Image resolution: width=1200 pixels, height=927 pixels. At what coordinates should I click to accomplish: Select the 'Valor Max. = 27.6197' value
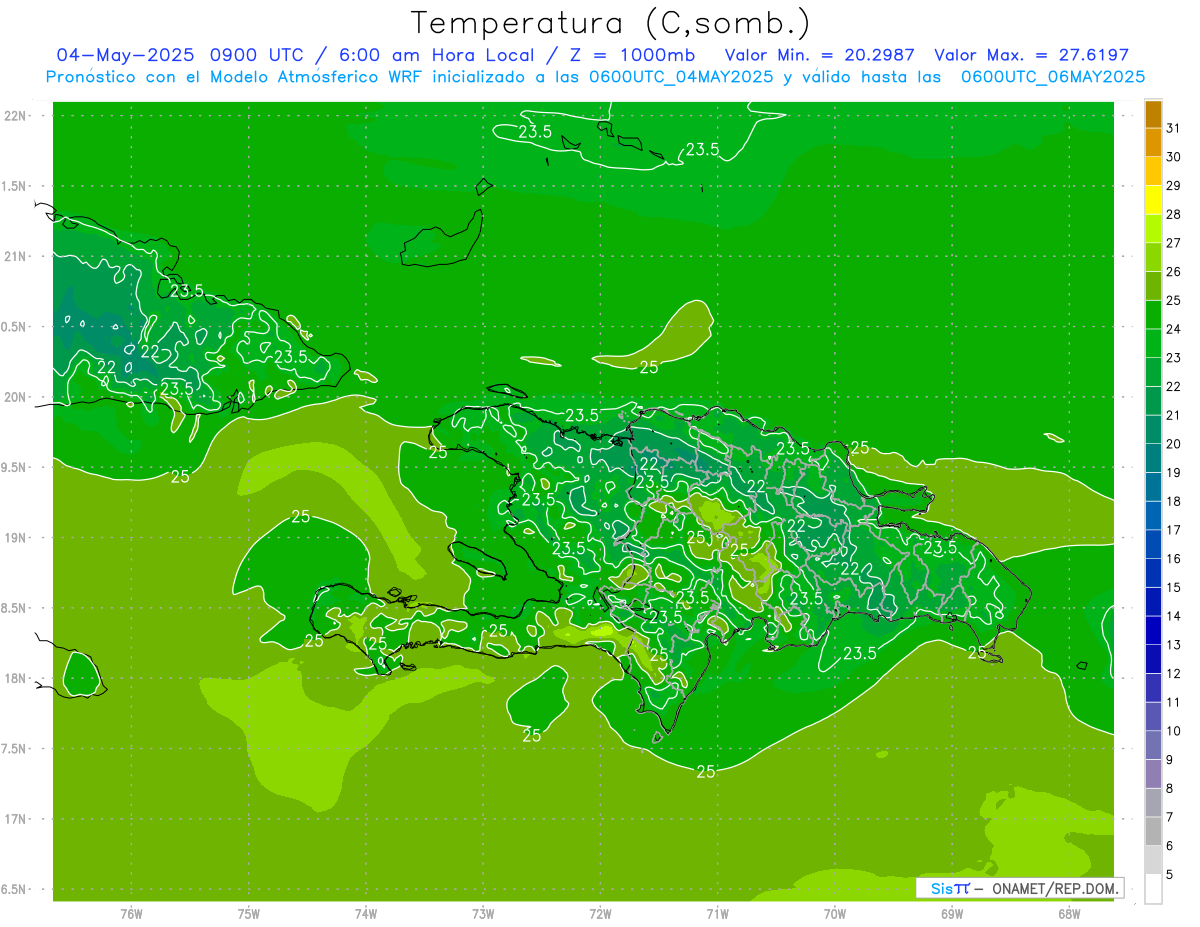1031,55
